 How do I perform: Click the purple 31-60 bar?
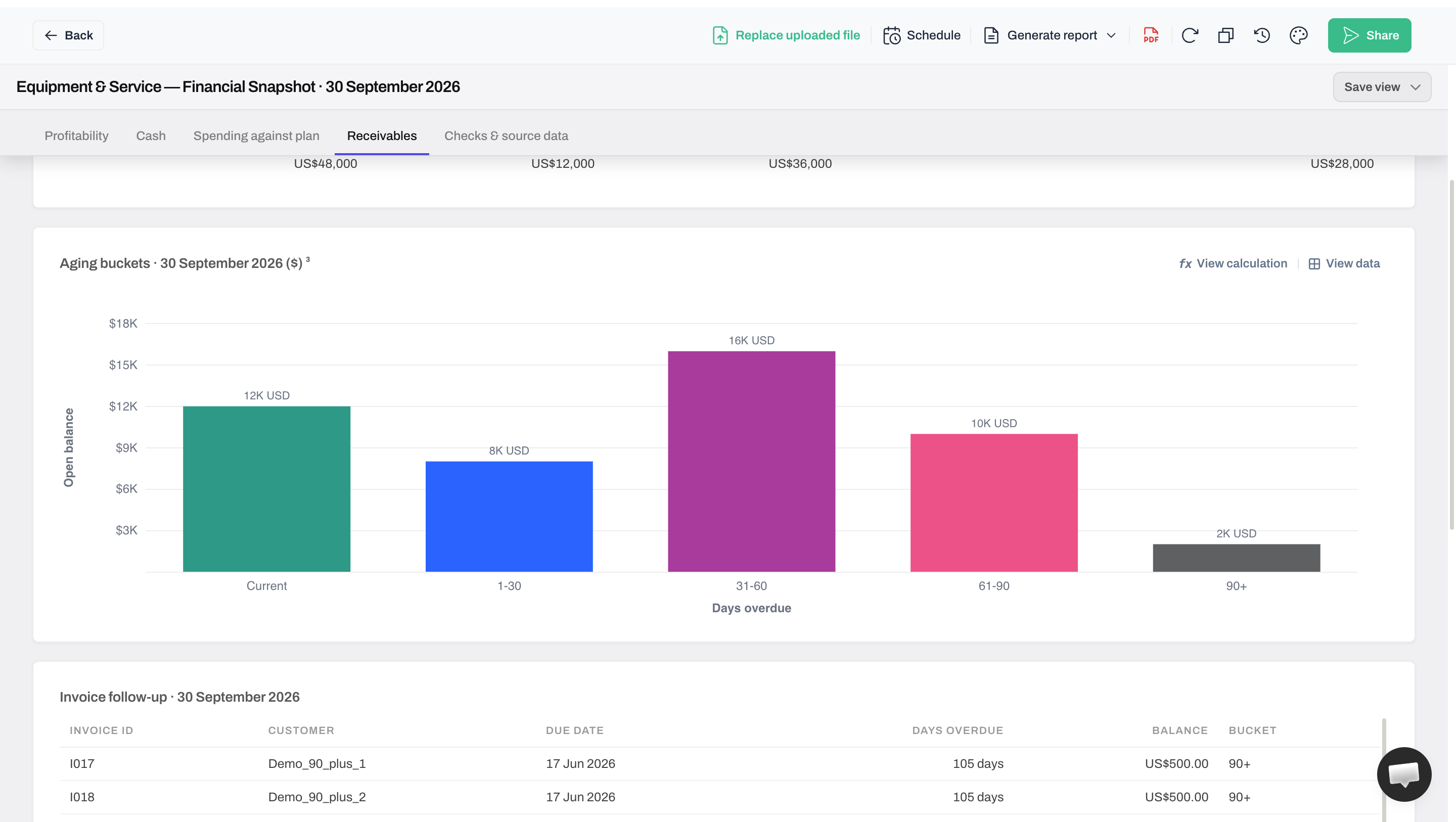(751, 462)
